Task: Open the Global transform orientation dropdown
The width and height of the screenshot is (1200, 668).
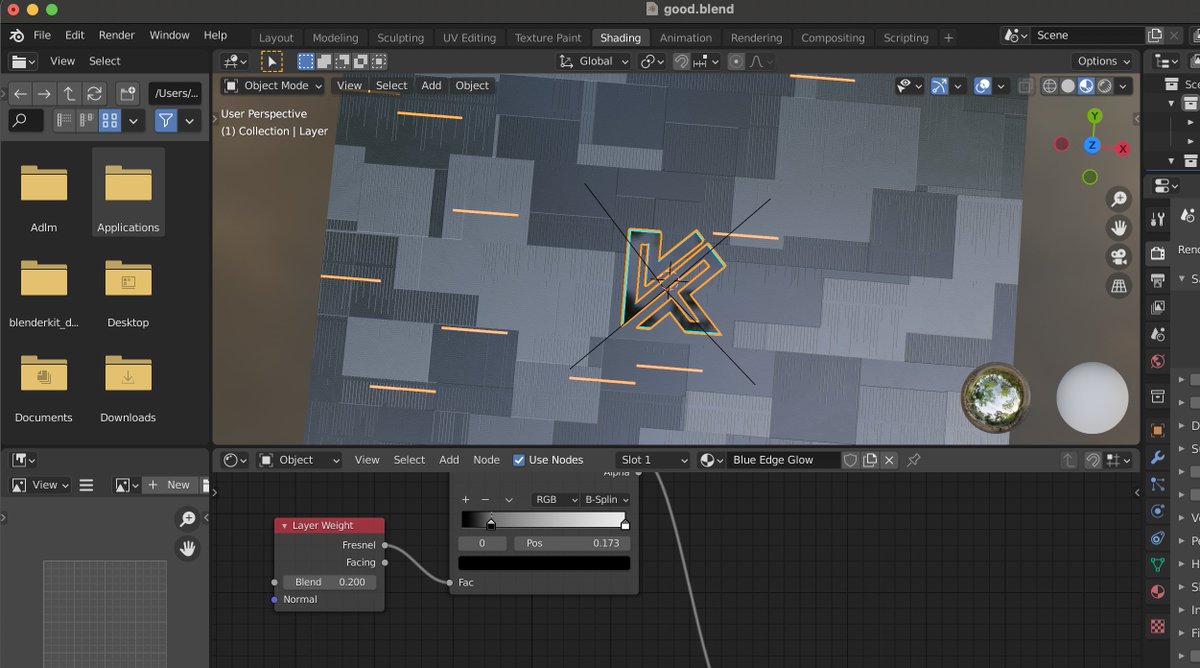Action: 594,61
